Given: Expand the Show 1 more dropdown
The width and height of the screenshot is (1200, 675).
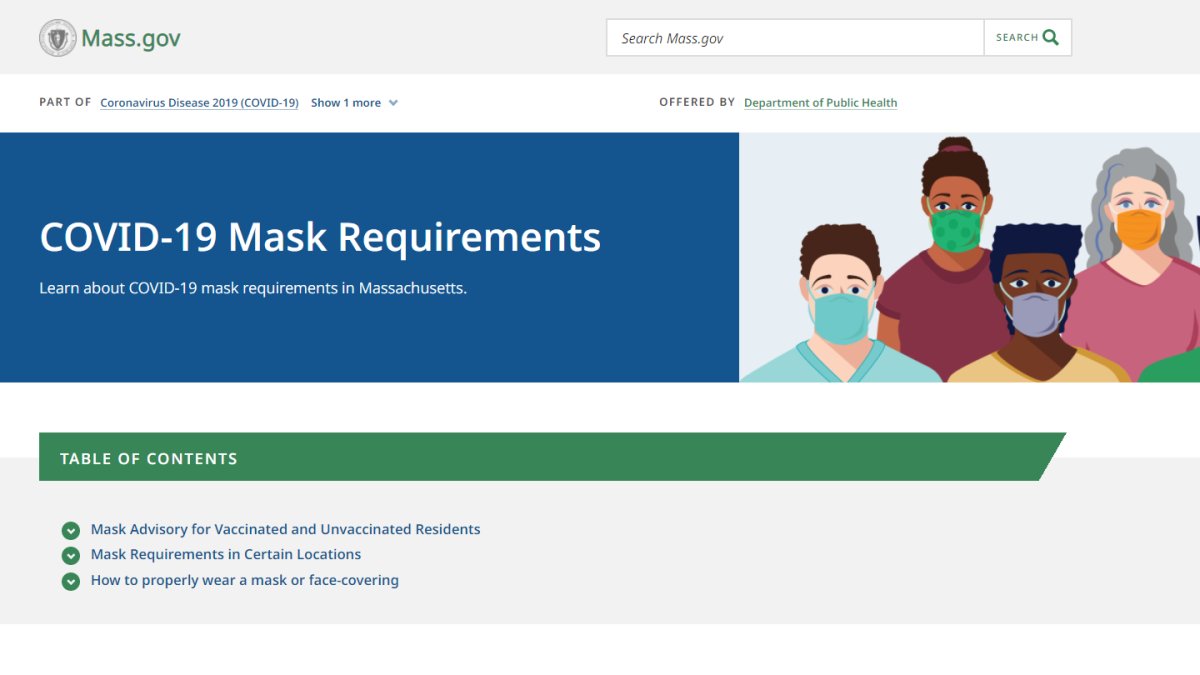Looking at the screenshot, I should pos(345,102).
